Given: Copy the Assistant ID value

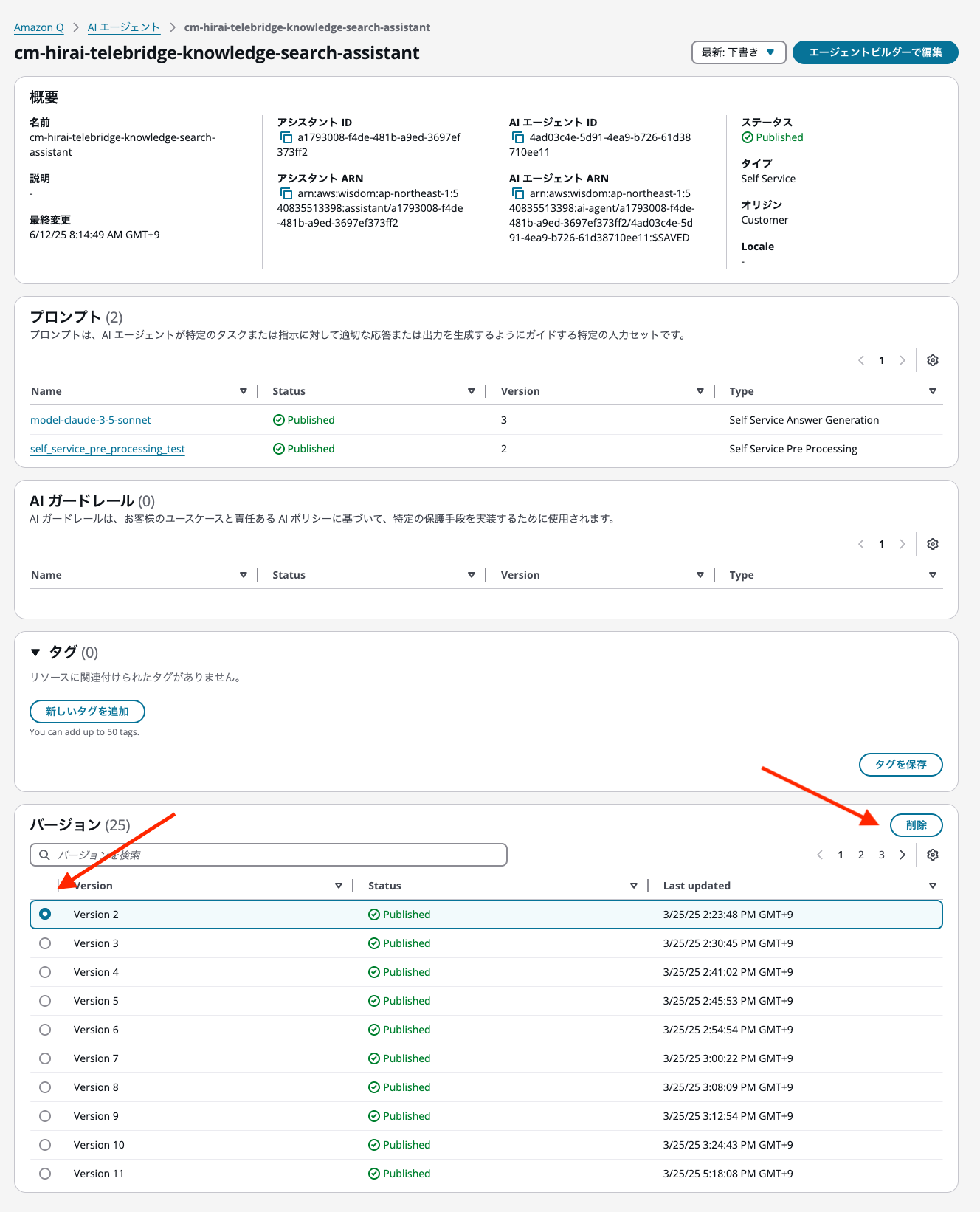Looking at the screenshot, I should (x=286, y=137).
